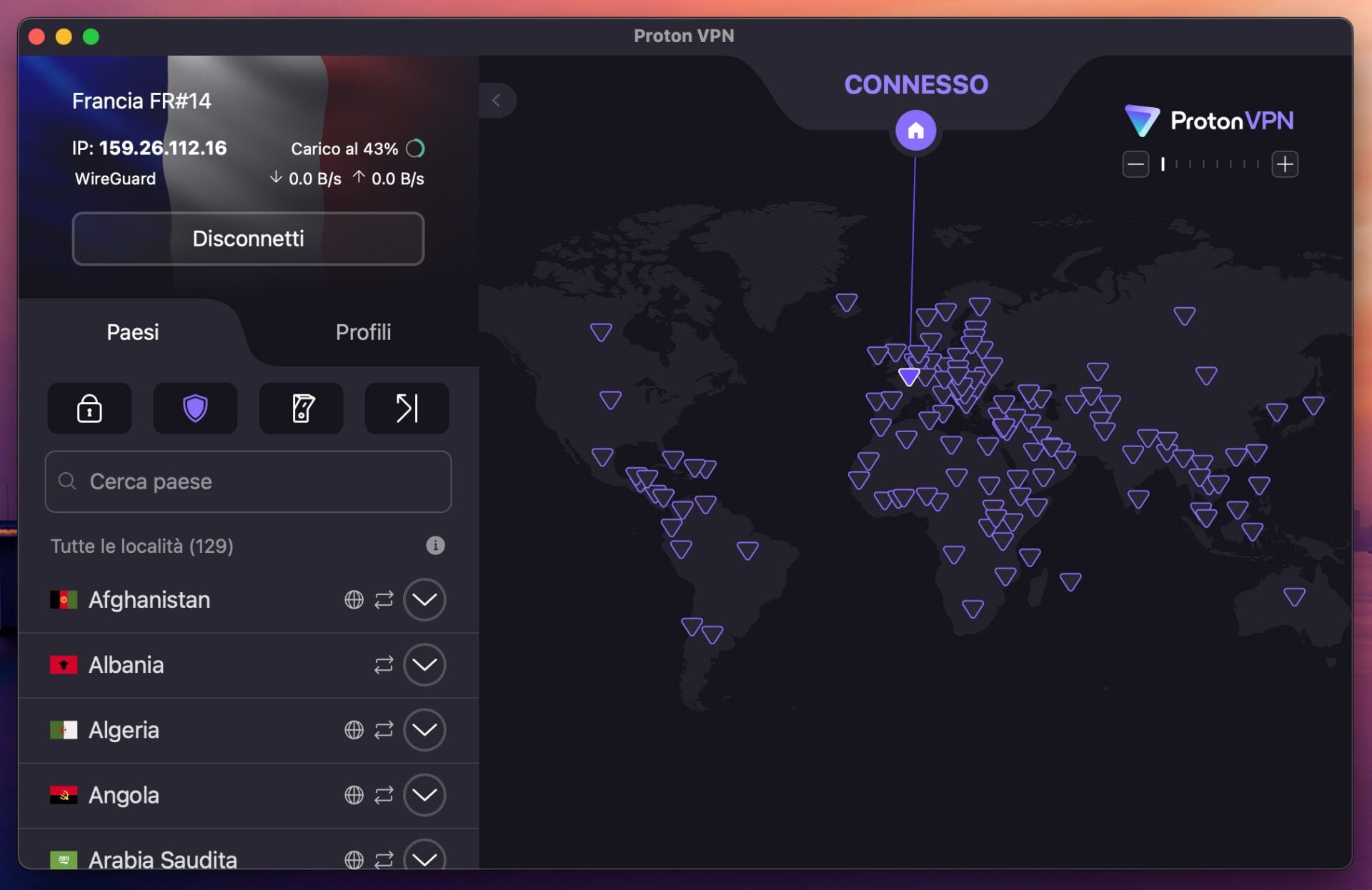Zoom in the map with plus button
Screen dimensions: 1372x890
(1285, 165)
